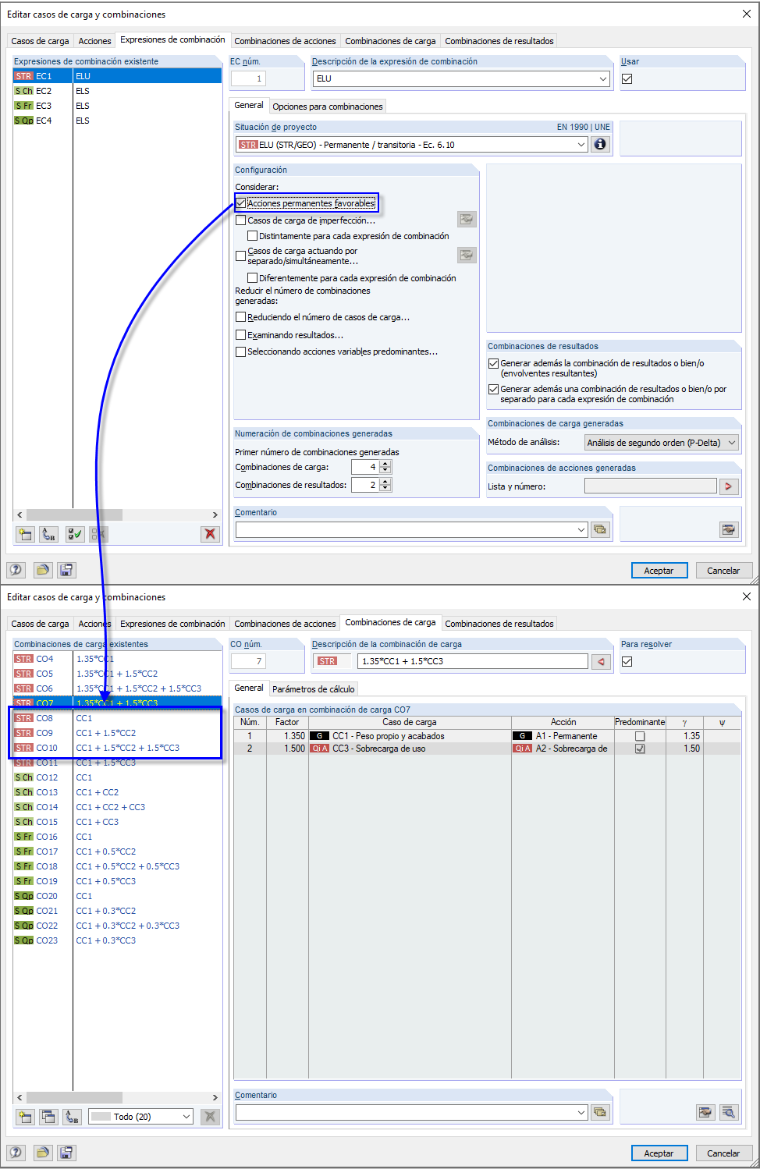Toggle Para resolver checkbox in lower dialog
The width and height of the screenshot is (760, 1170).
pyautogui.click(x=627, y=661)
